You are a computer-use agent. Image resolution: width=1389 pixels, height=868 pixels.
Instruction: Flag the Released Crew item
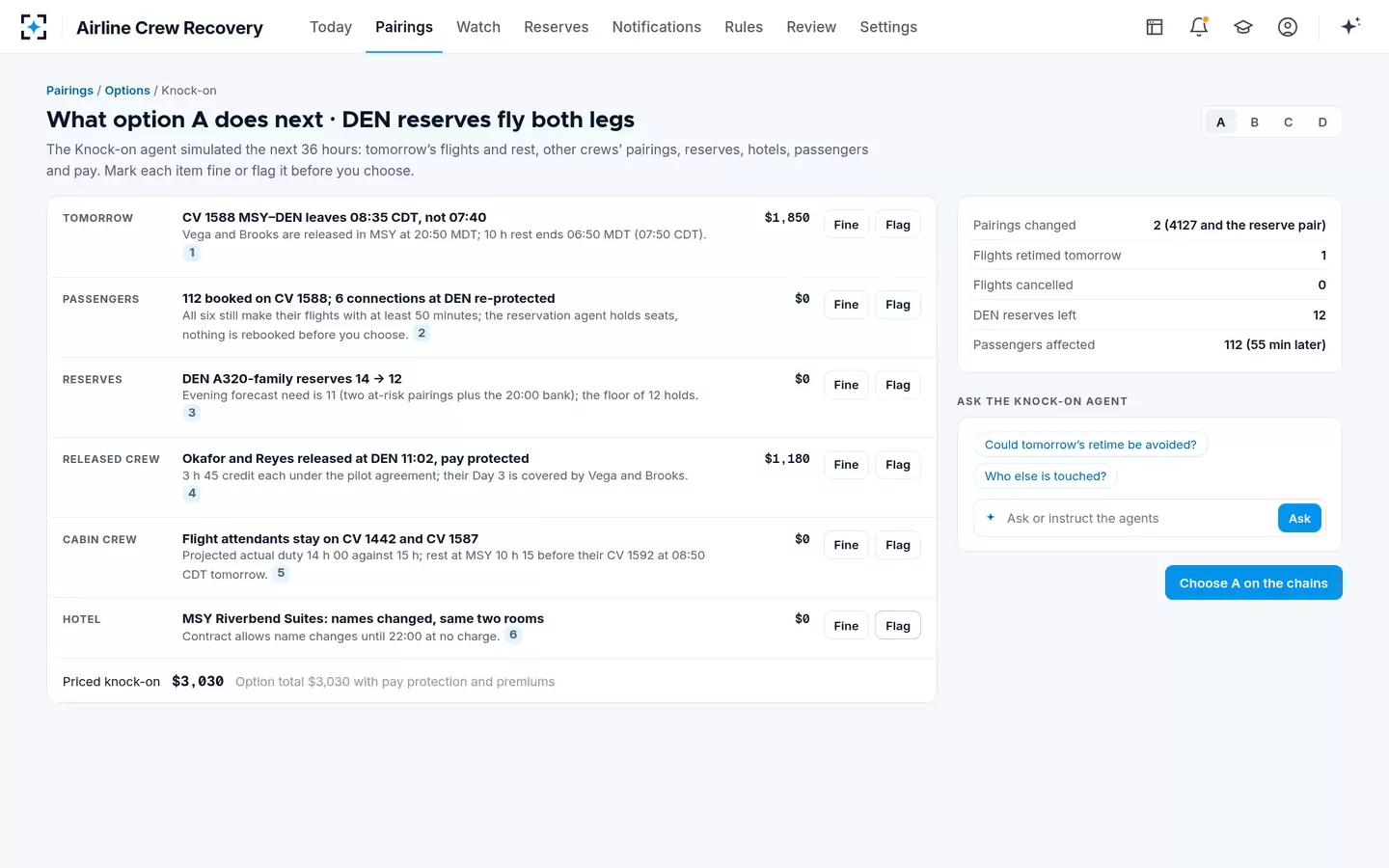pos(898,465)
